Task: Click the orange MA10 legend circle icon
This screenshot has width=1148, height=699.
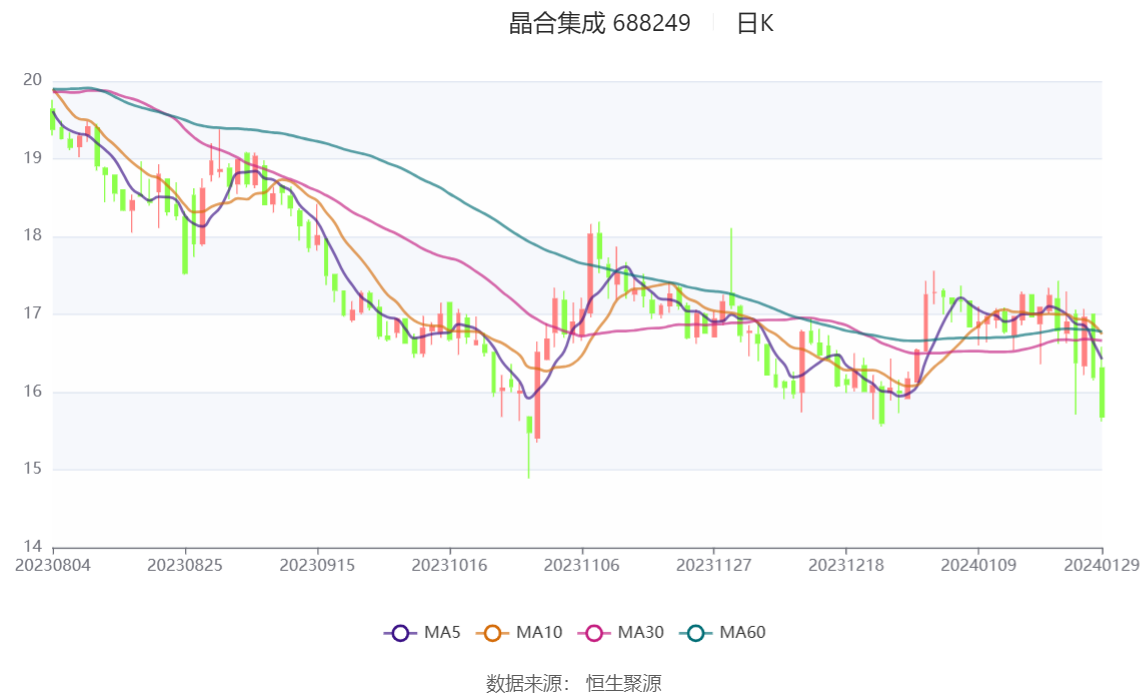Action: click(x=492, y=633)
